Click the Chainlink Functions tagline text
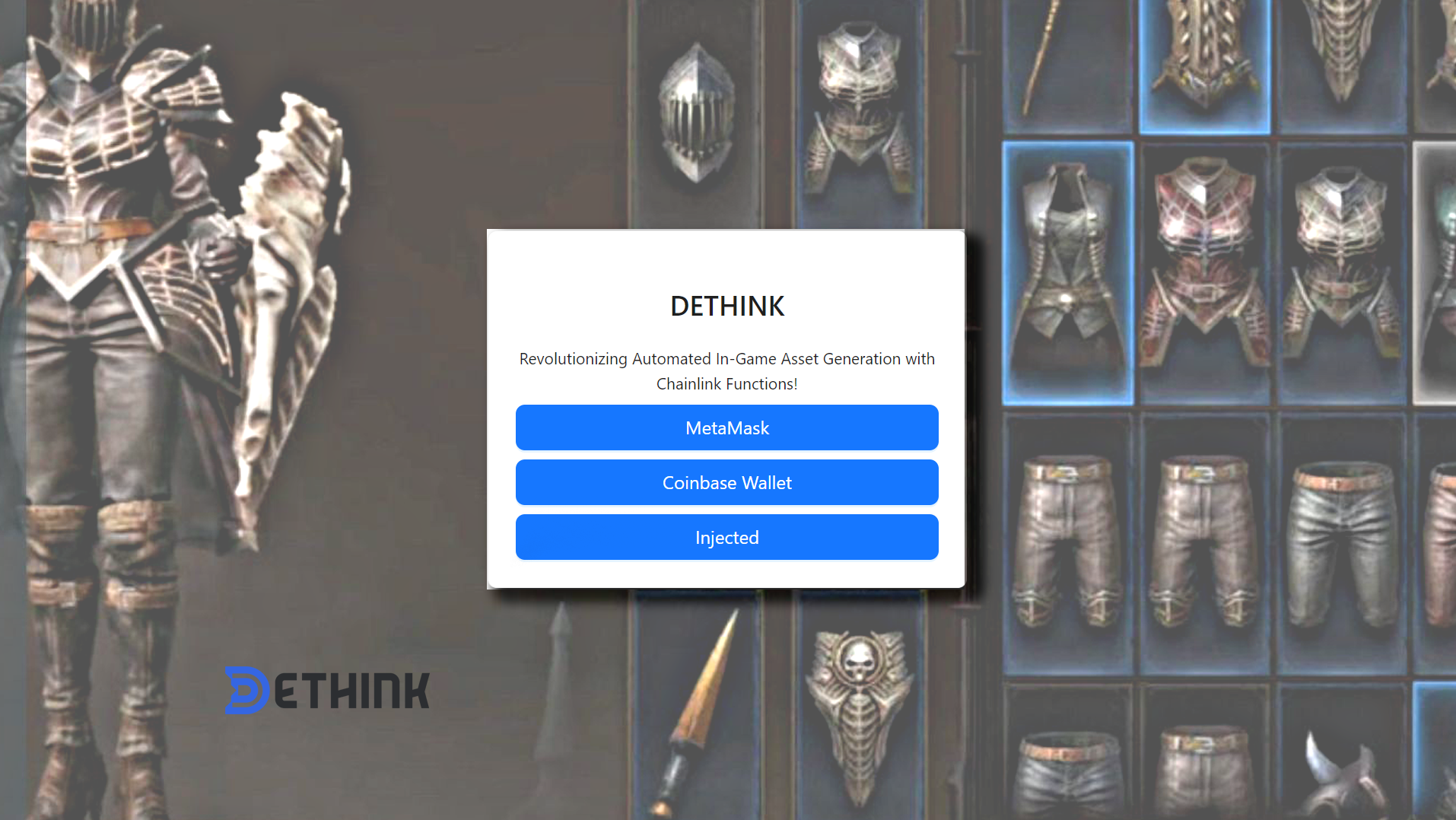This screenshot has height=820, width=1456. tap(726, 371)
